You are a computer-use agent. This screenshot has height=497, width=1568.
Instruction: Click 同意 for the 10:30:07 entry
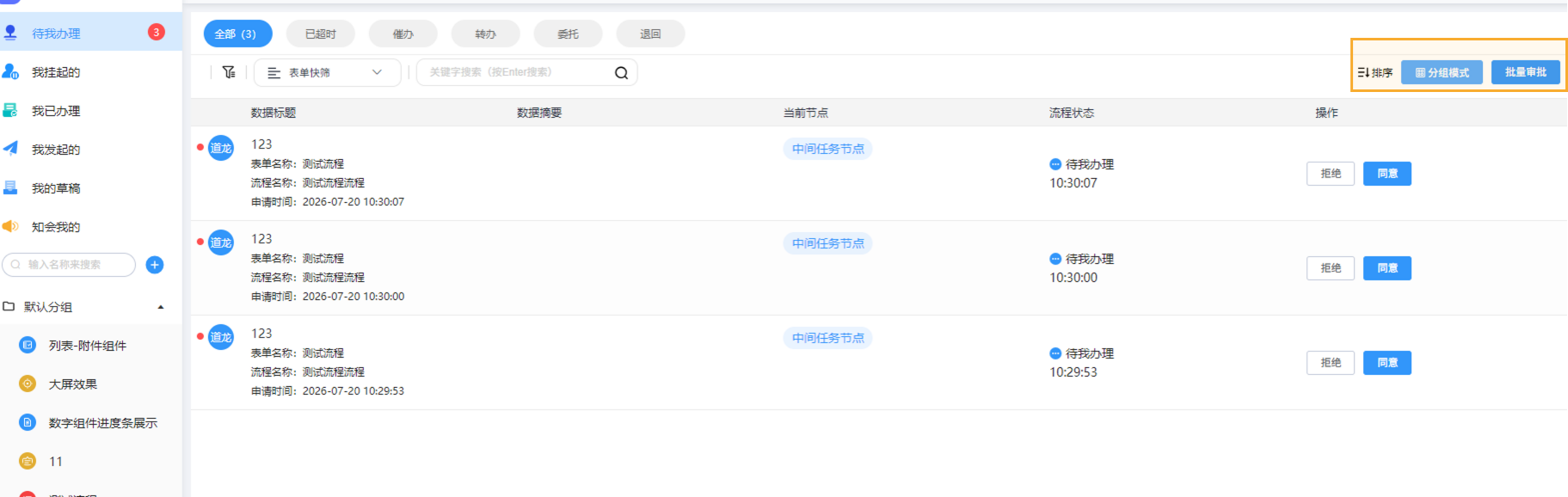(1387, 174)
